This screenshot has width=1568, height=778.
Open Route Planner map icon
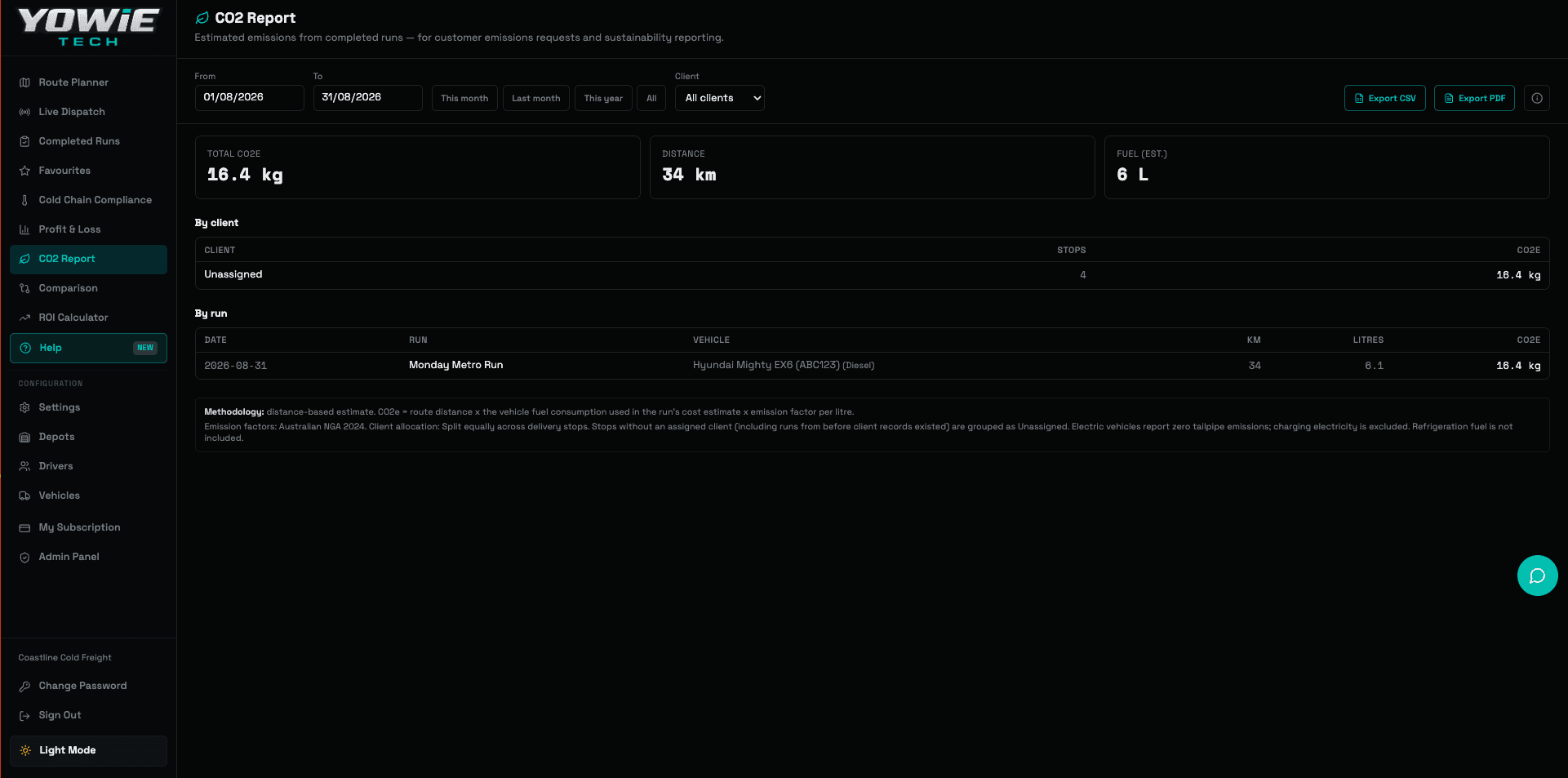click(24, 82)
